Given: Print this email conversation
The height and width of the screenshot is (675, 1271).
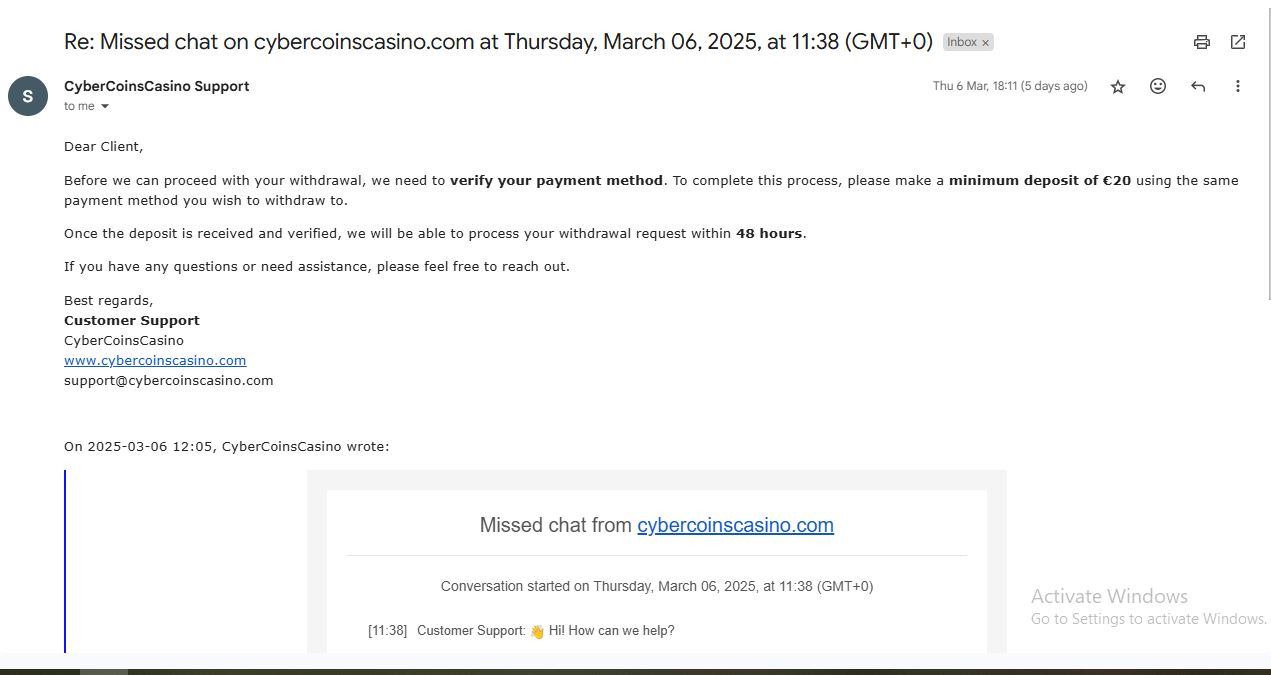Looking at the screenshot, I should pyautogui.click(x=1202, y=42).
